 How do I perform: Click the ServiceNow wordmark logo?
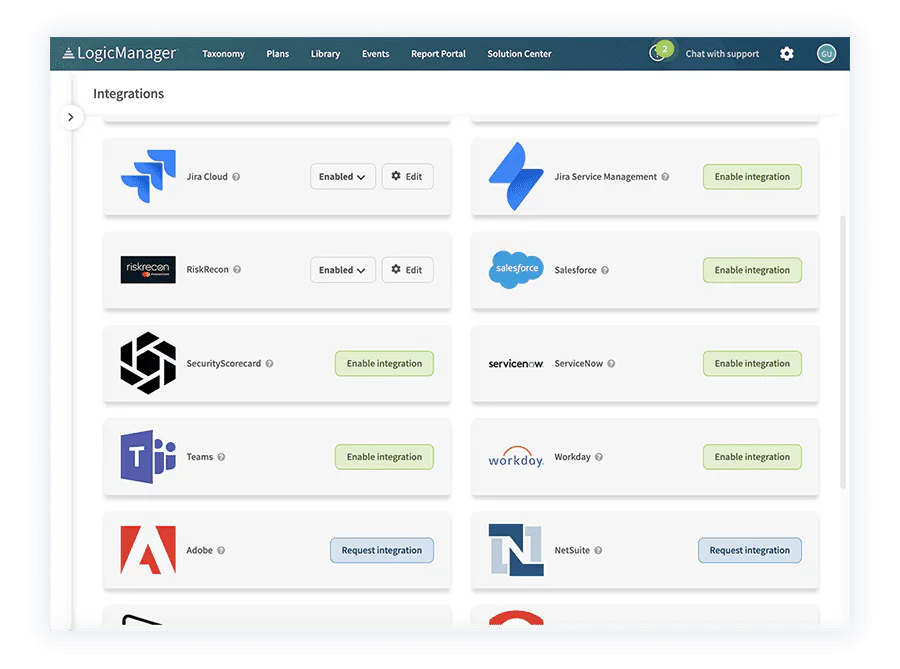point(516,363)
